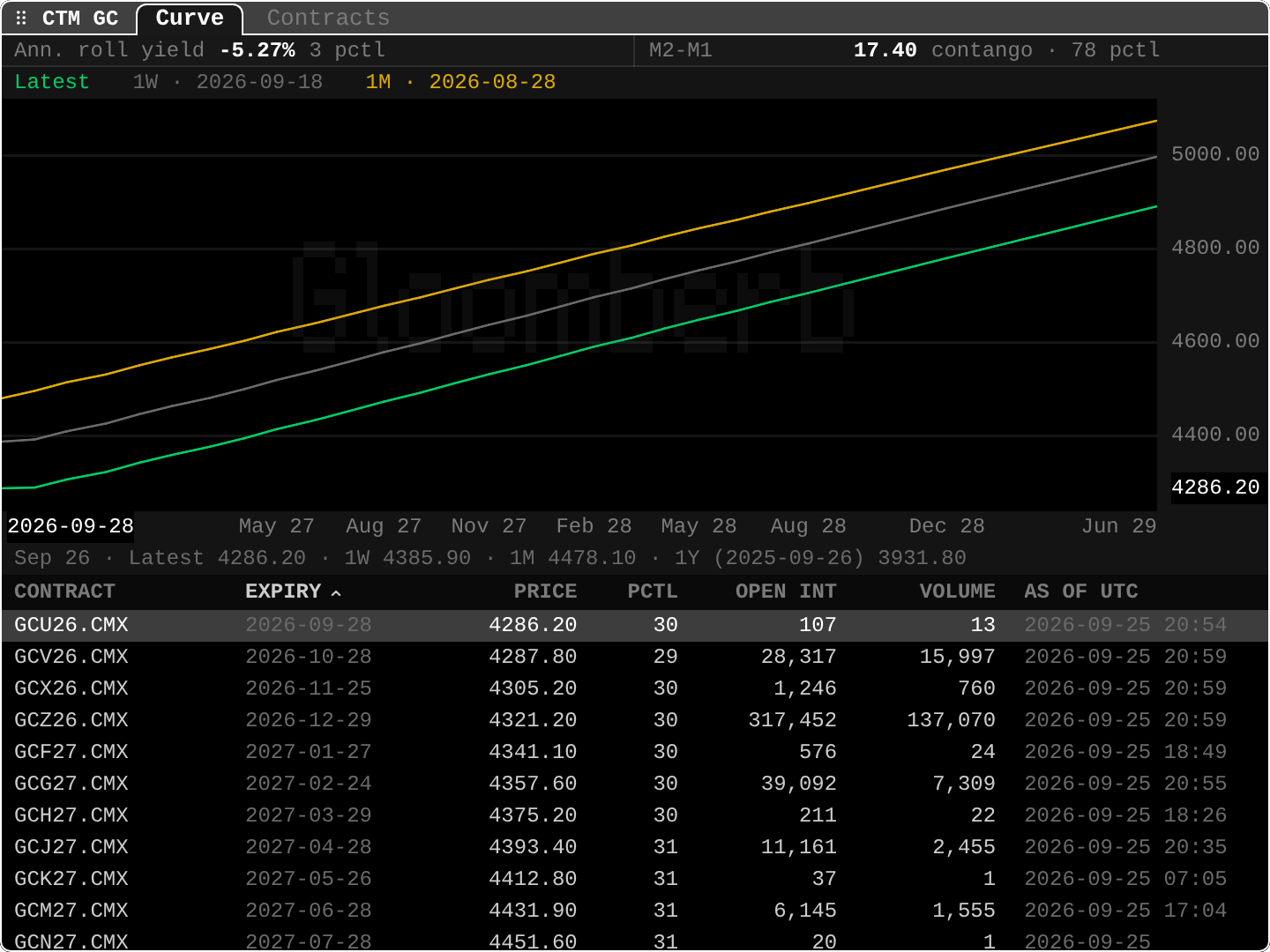Viewport: 1270px width, 952px height.
Task: Toggle the 1M 2026-08-28 curve series
Action: (460, 82)
